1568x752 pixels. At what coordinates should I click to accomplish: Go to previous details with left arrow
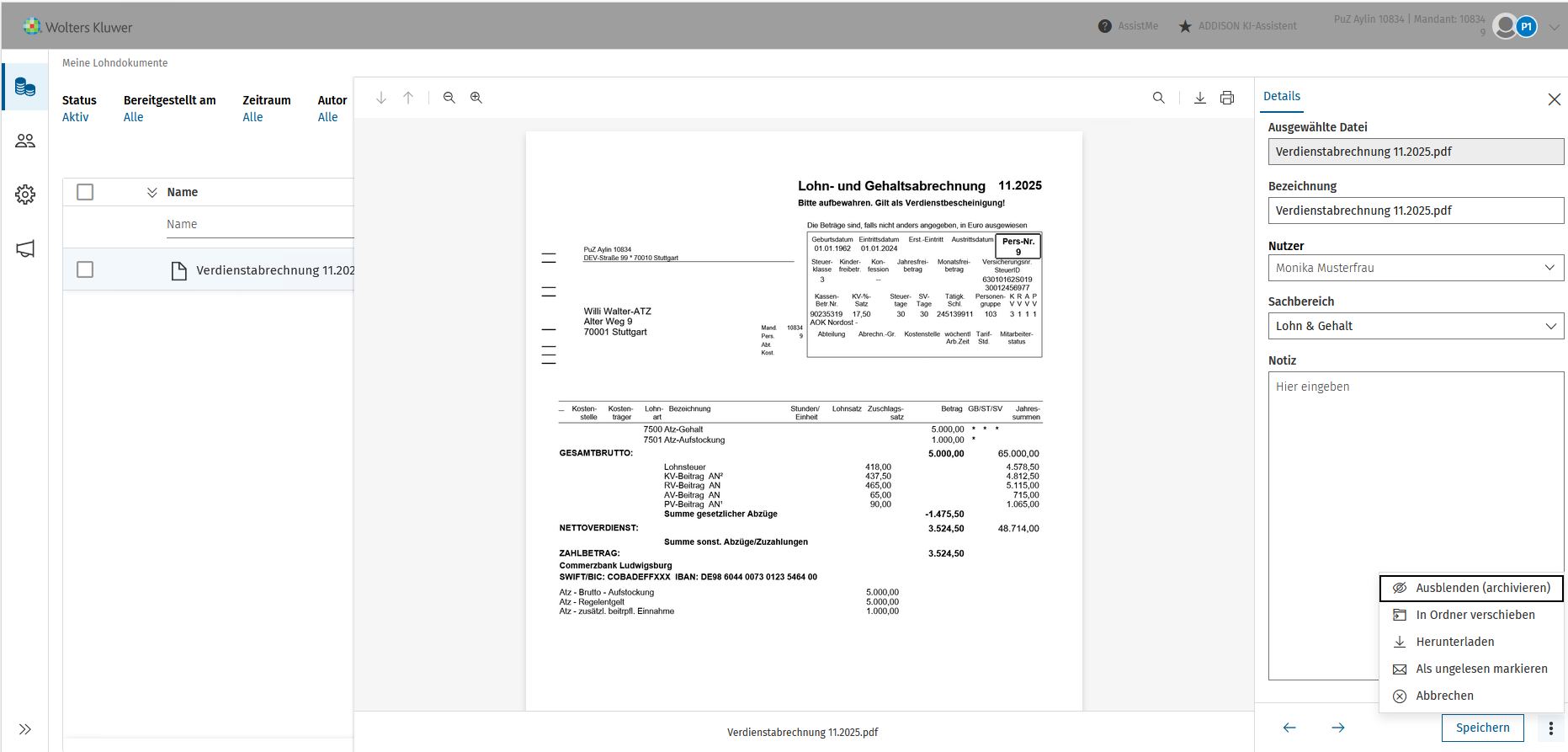(1289, 728)
